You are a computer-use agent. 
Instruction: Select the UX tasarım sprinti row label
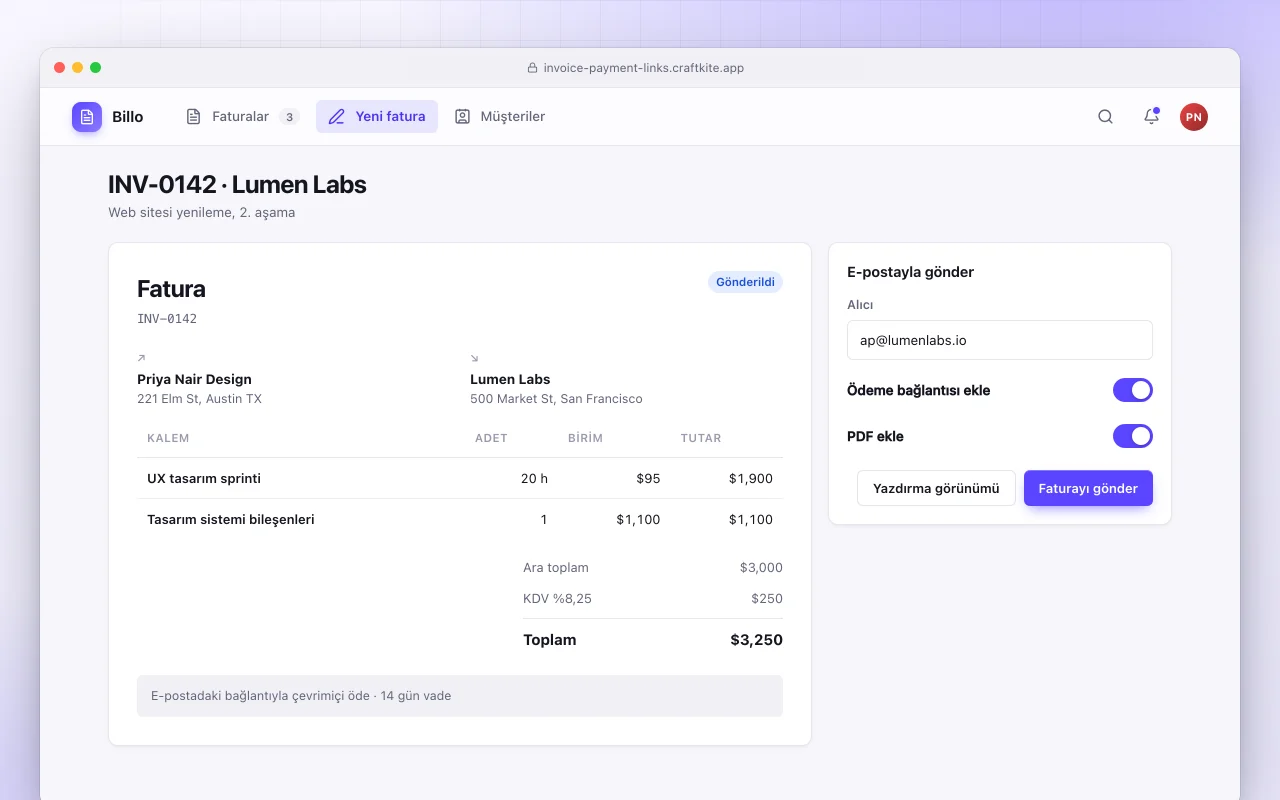click(x=204, y=478)
